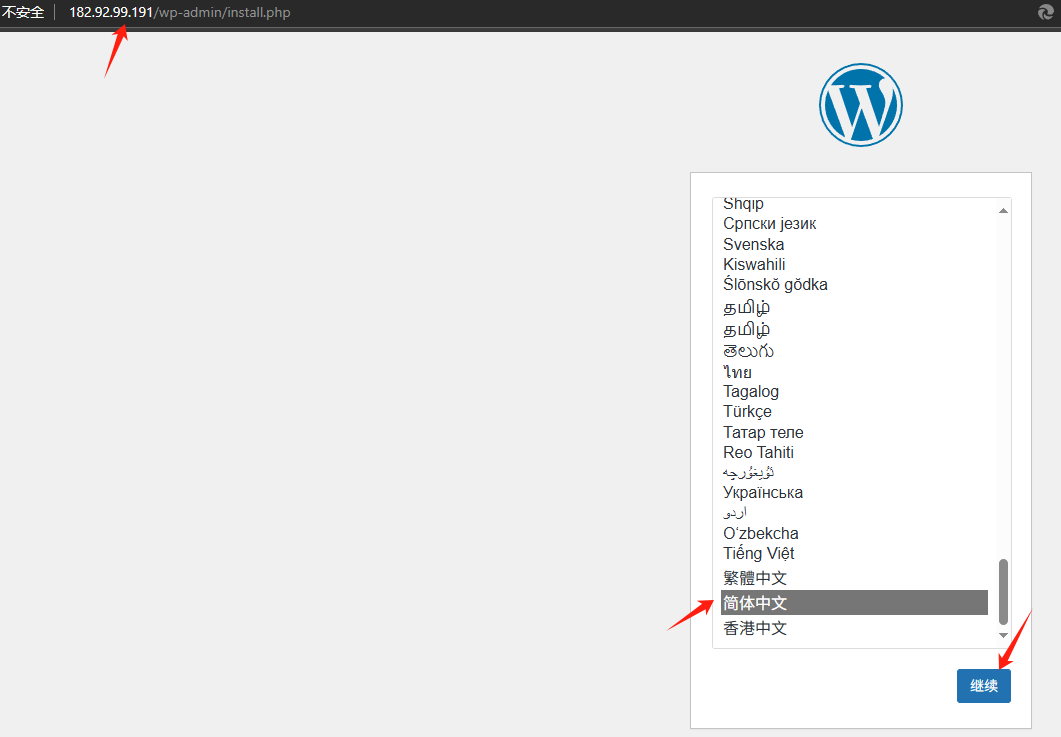Choose Kiswahili as the language

coord(854,265)
